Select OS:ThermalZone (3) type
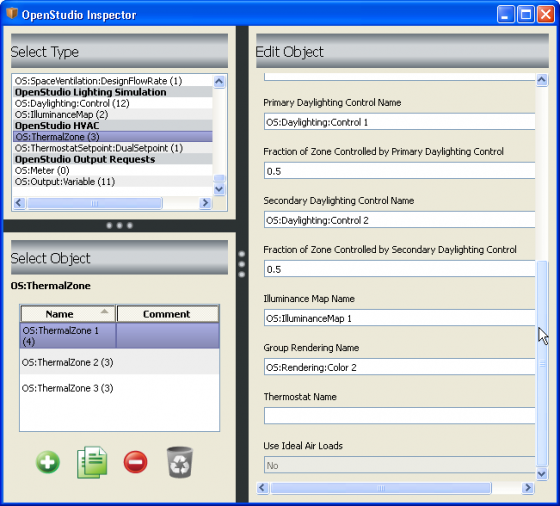Screen dimensions: 560x506 click(112, 137)
